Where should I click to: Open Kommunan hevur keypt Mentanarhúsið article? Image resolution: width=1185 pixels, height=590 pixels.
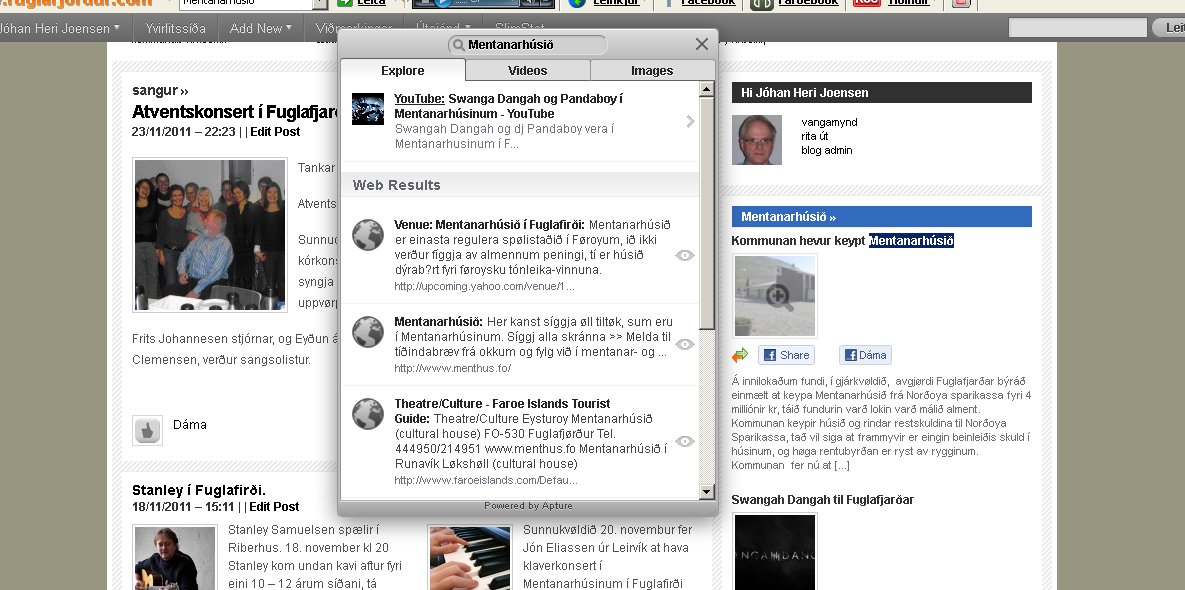[843, 241]
